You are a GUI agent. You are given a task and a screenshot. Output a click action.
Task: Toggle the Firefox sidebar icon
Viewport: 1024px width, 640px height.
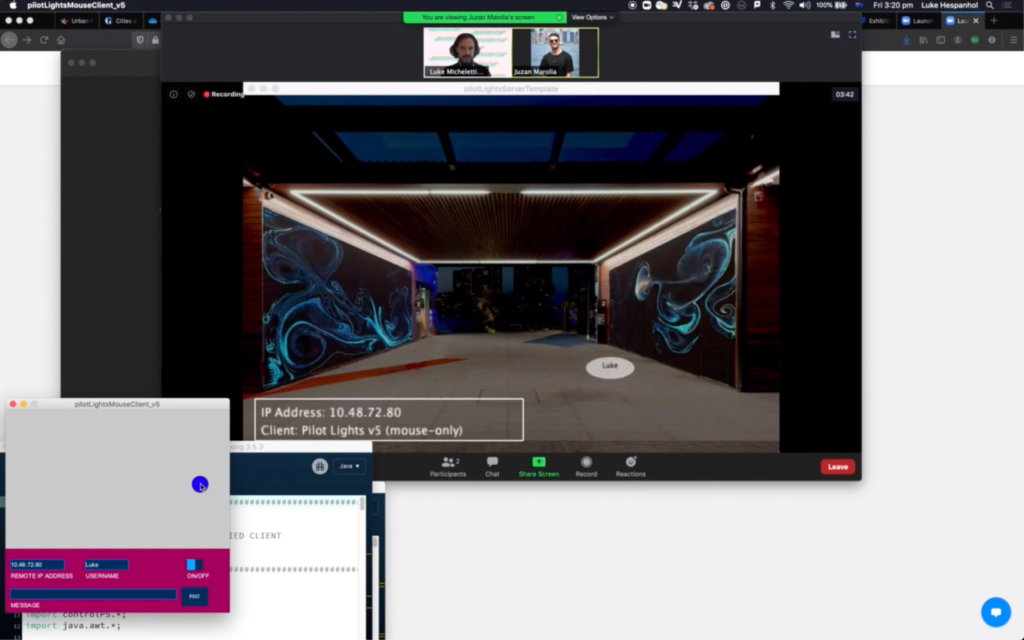coord(940,40)
